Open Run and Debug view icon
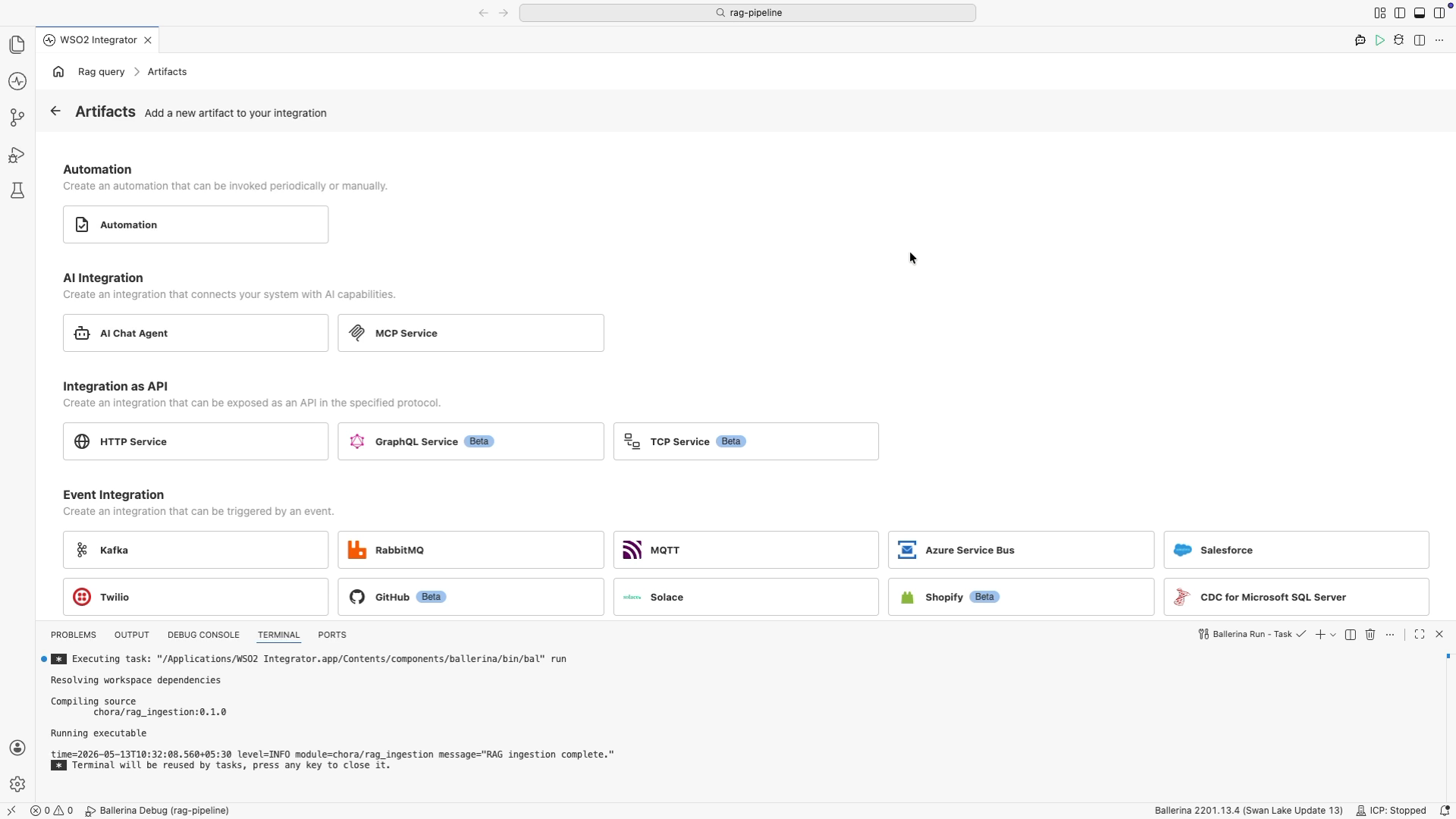 [17, 155]
